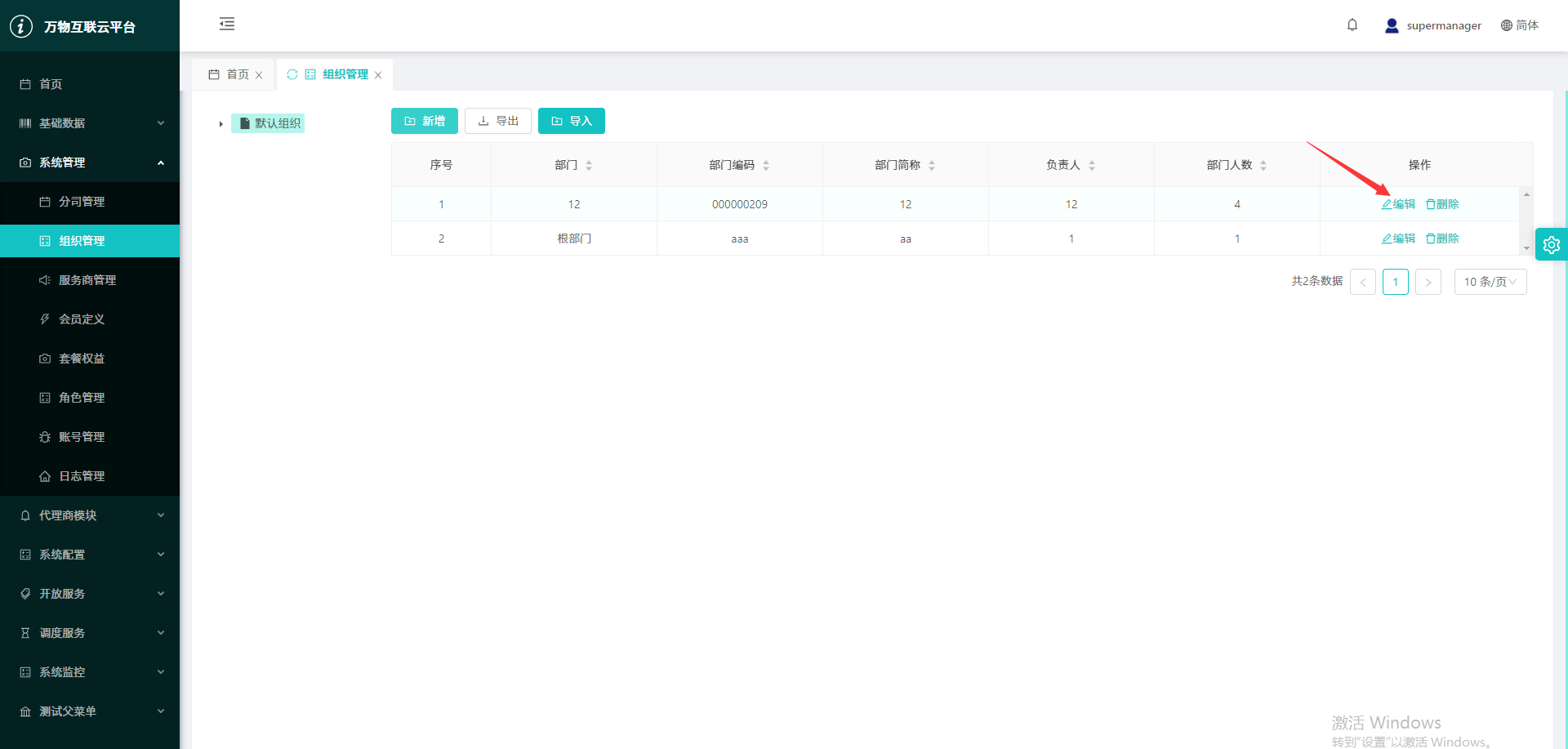Close the 首页 tab
This screenshot has width=1568, height=749.
click(x=259, y=75)
